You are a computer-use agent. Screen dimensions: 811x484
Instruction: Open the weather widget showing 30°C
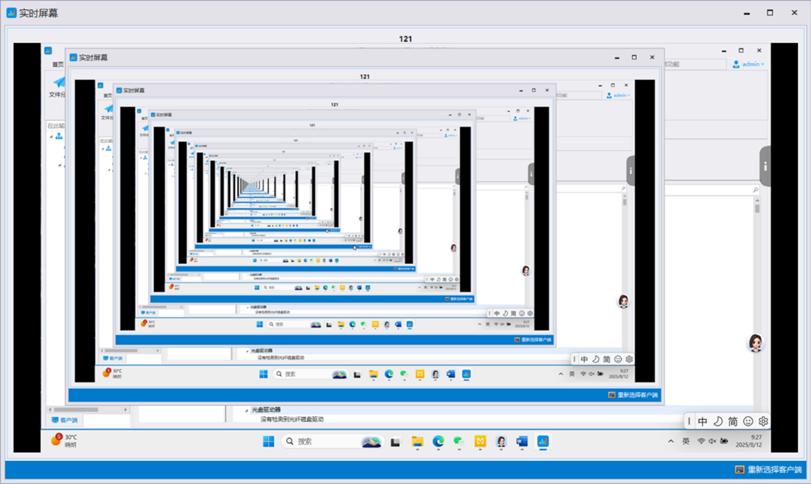[63, 440]
